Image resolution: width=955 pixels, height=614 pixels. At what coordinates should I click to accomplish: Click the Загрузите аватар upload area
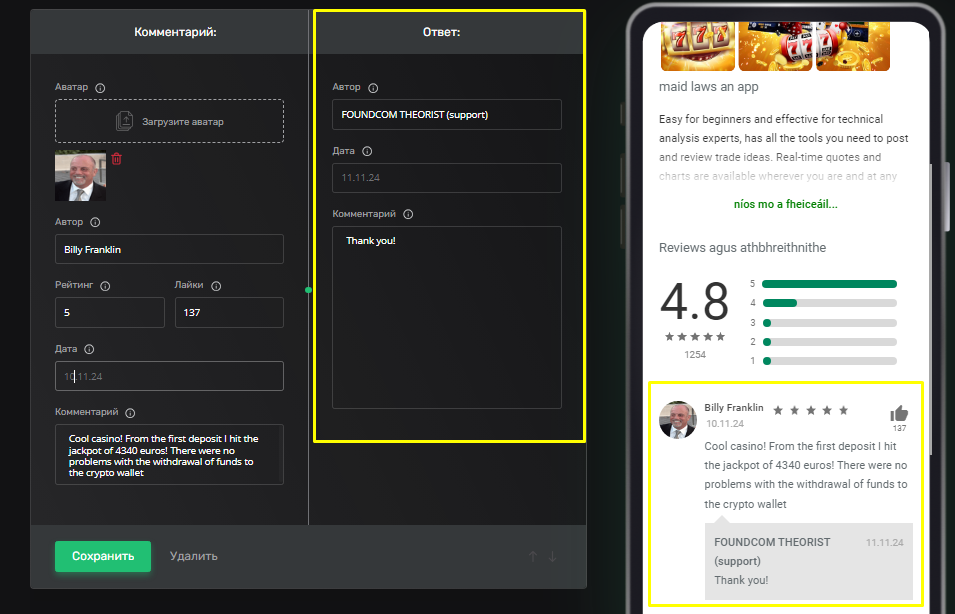point(169,121)
